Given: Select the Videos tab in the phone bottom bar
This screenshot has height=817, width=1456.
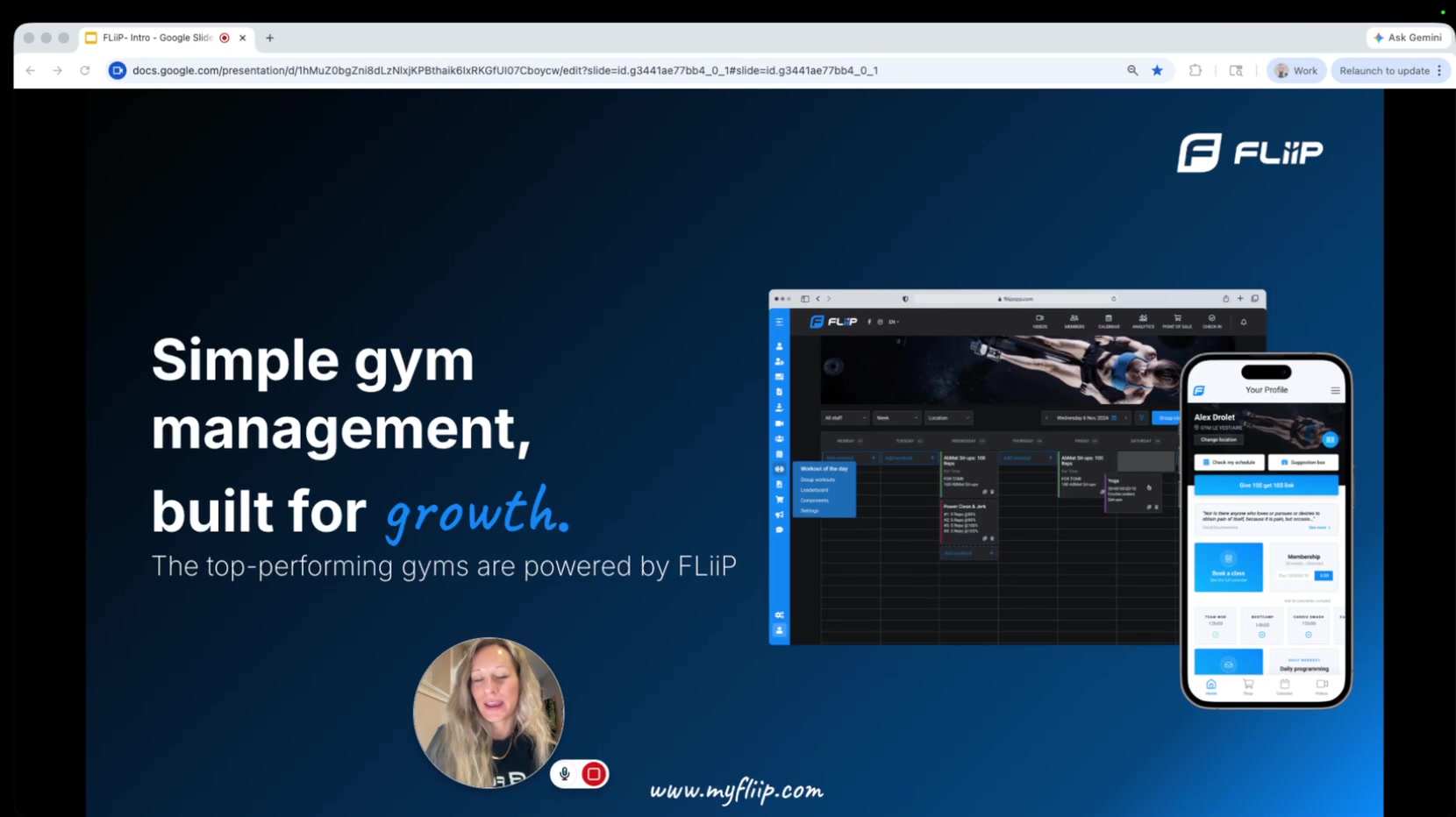Looking at the screenshot, I should click(x=1322, y=687).
